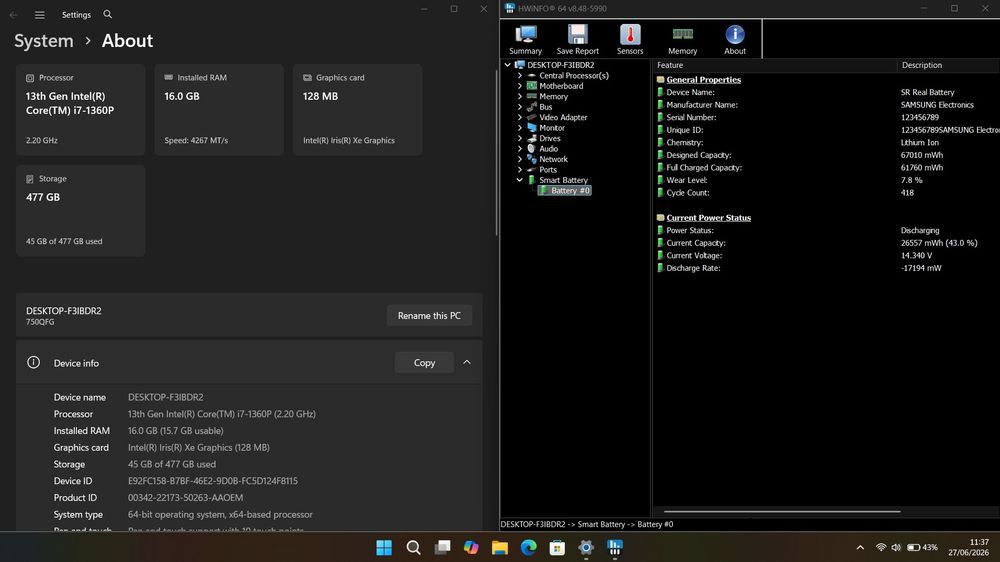The height and width of the screenshot is (562, 1000).
Task: Select the Wear Level row
Action: [x=826, y=181]
